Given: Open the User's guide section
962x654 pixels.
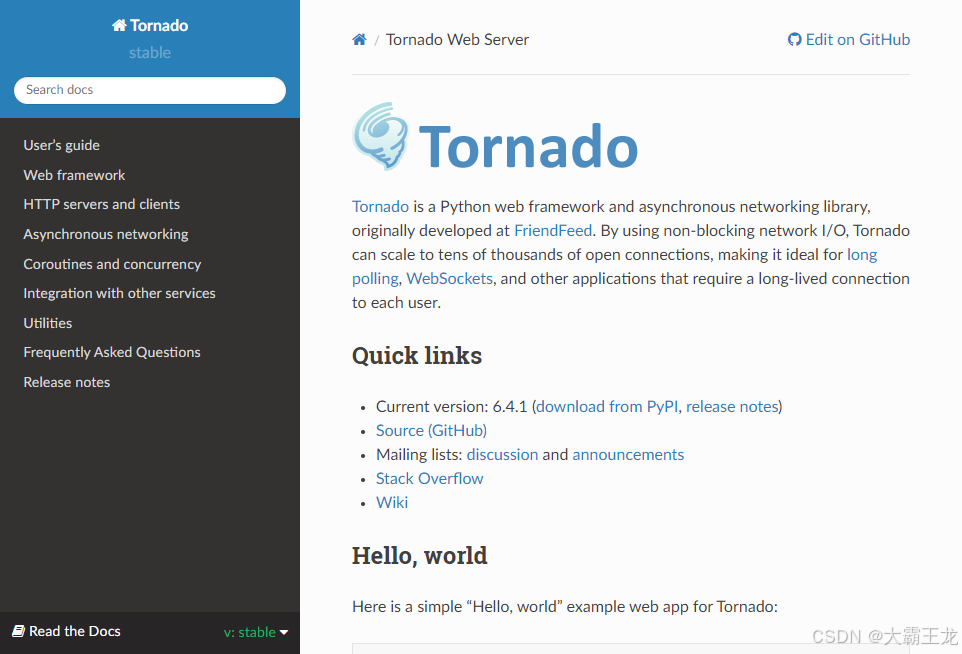Looking at the screenshot, I should (x=61, y=145).
